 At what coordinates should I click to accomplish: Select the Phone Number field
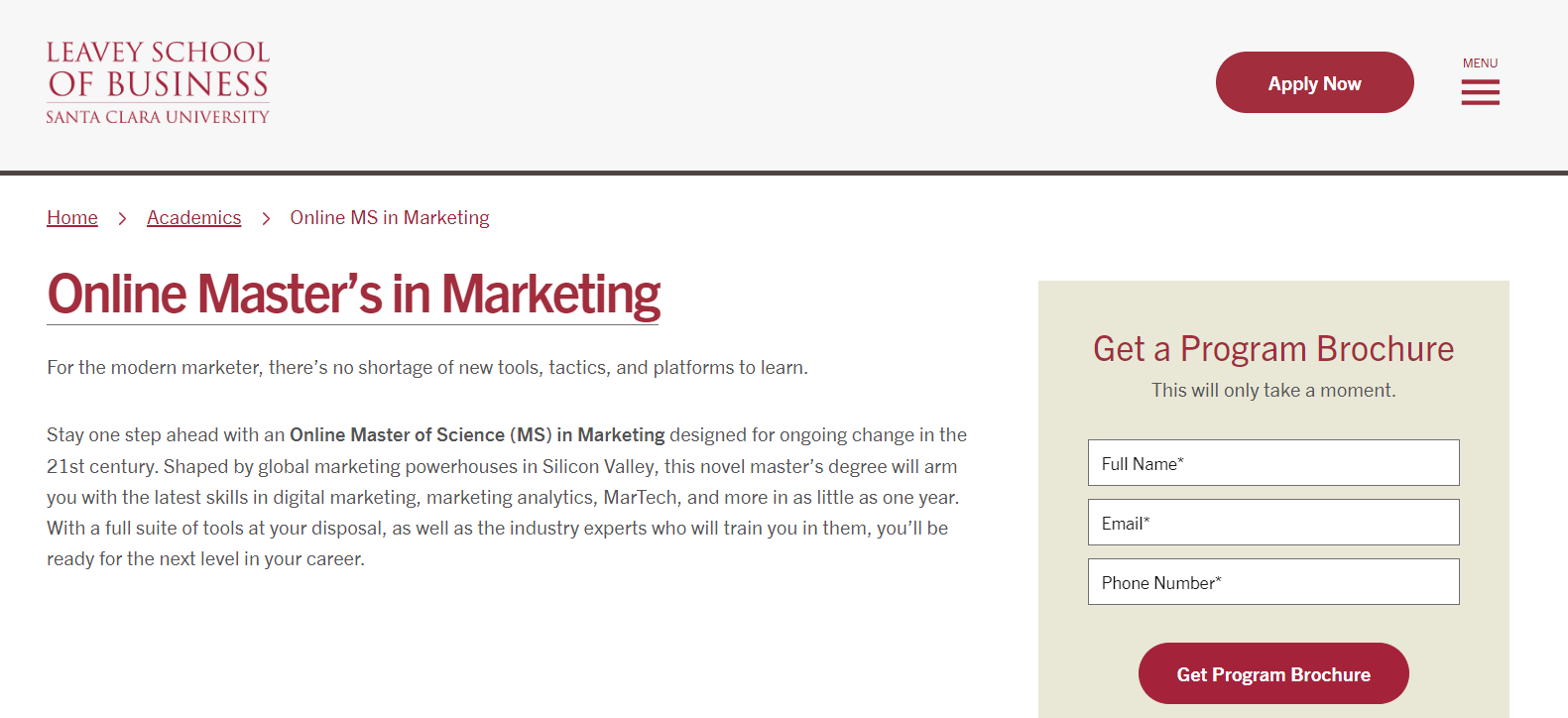[1273, 581]
